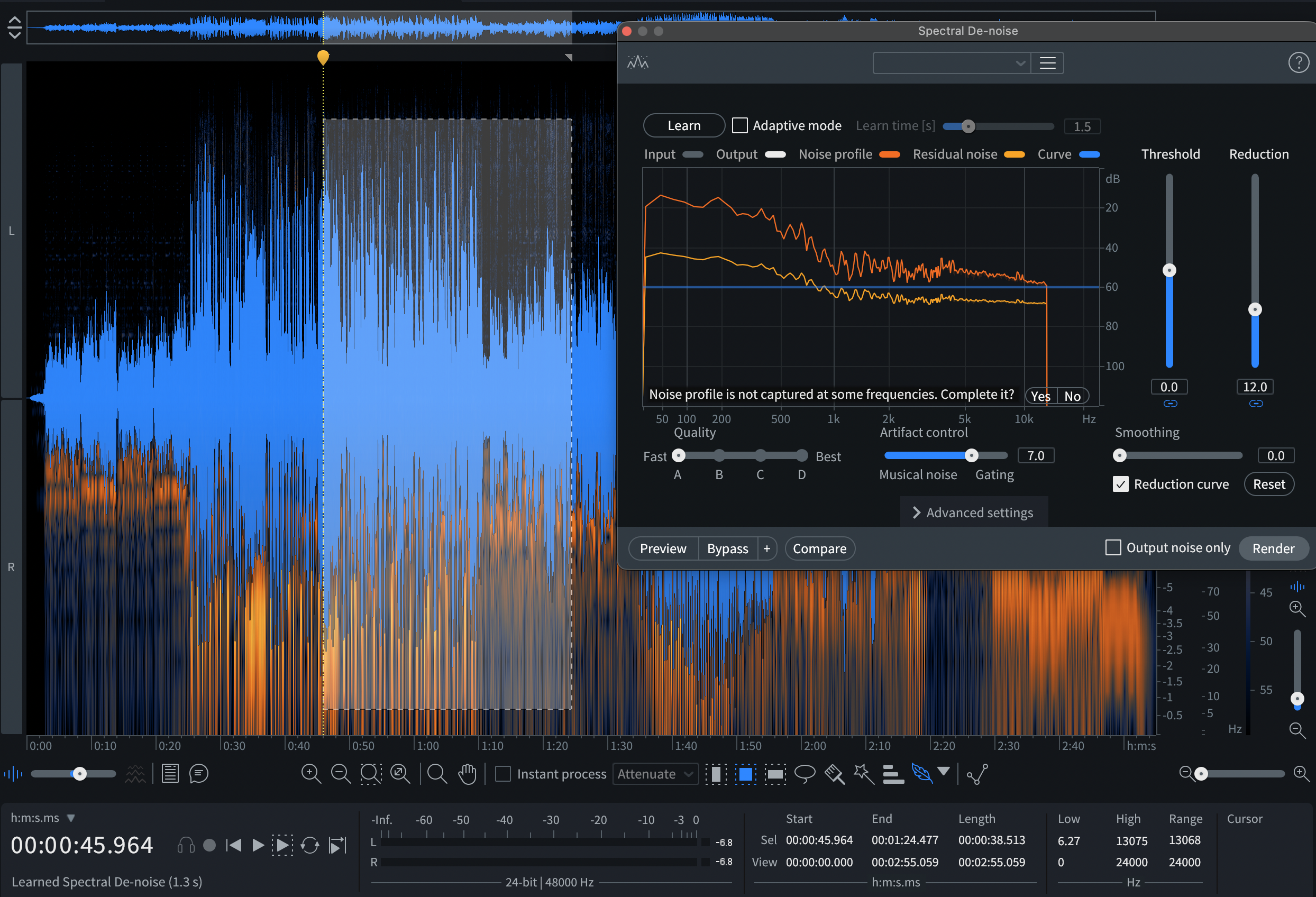The height and width of the screenshot is (897, 1316).
Task: Open the time format menu
Action: click(71, 817)
